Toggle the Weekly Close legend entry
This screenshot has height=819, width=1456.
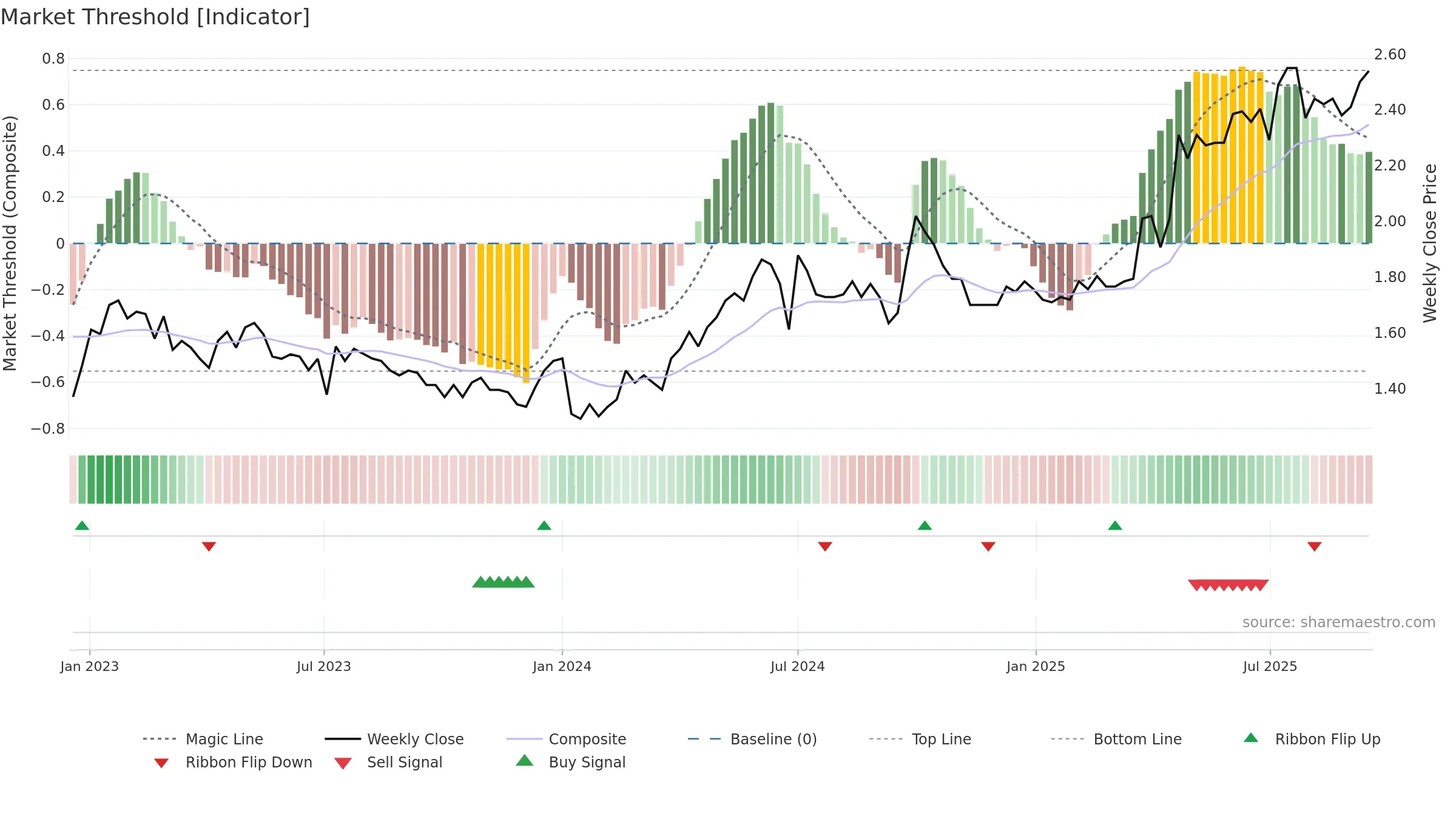tap(394, 739)
